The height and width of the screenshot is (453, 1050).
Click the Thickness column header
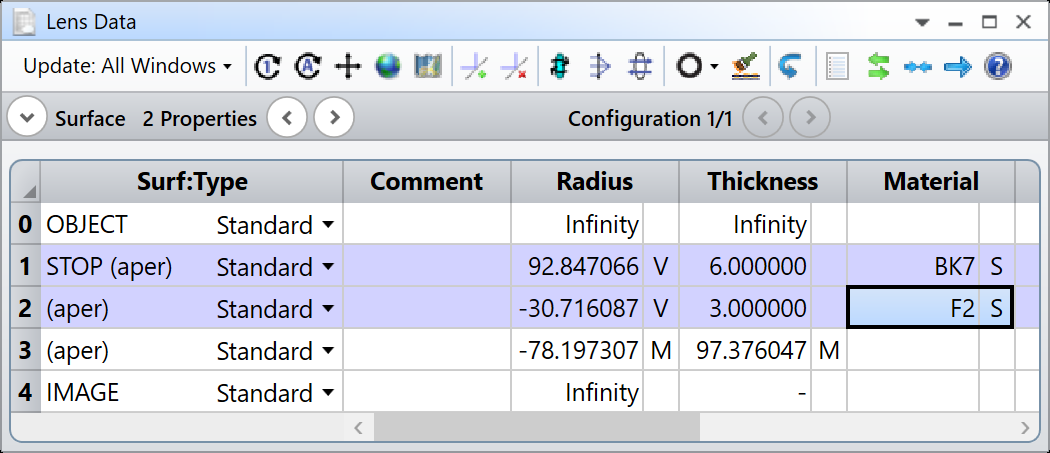pos(762,182)
